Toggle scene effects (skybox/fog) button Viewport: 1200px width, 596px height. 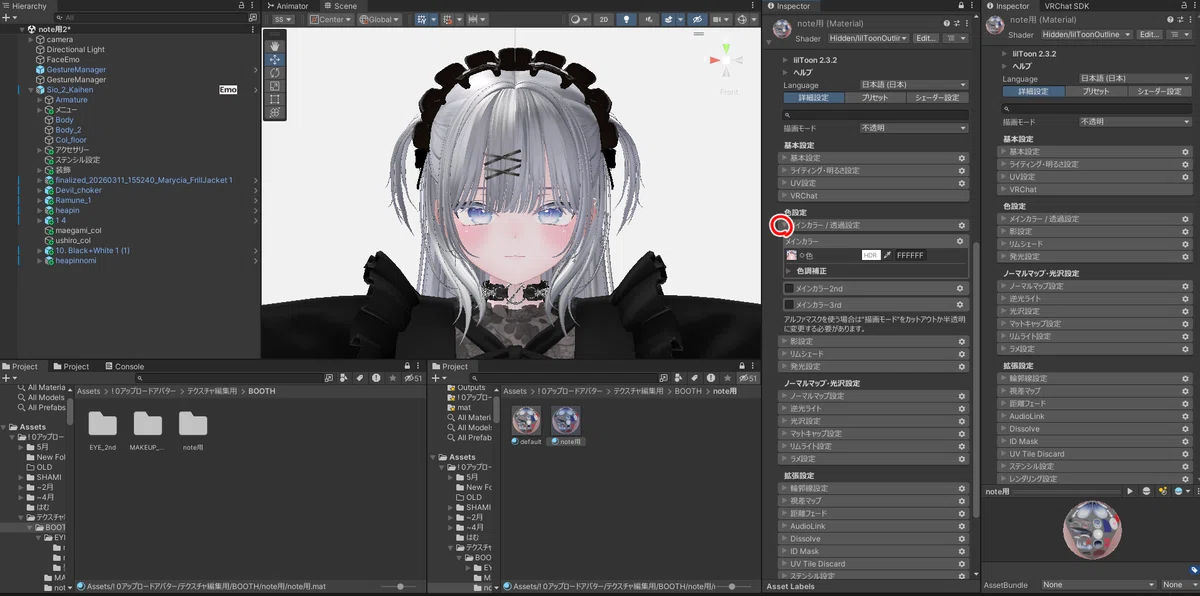click(x=668, y=19)
